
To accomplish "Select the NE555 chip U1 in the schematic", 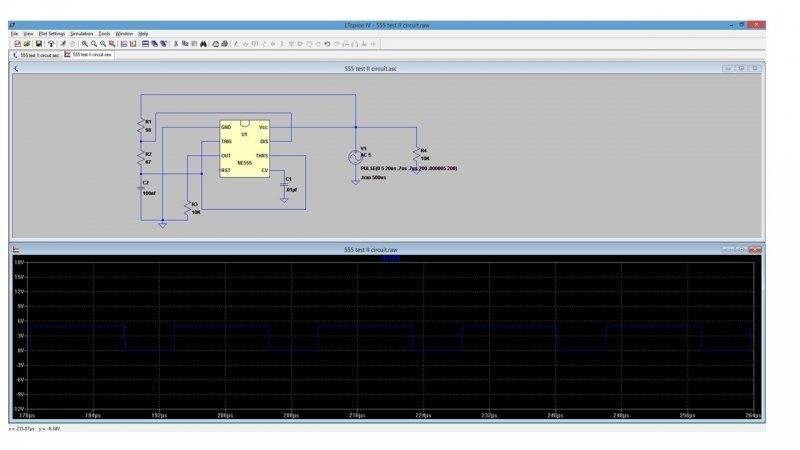I will coord(244,148).
